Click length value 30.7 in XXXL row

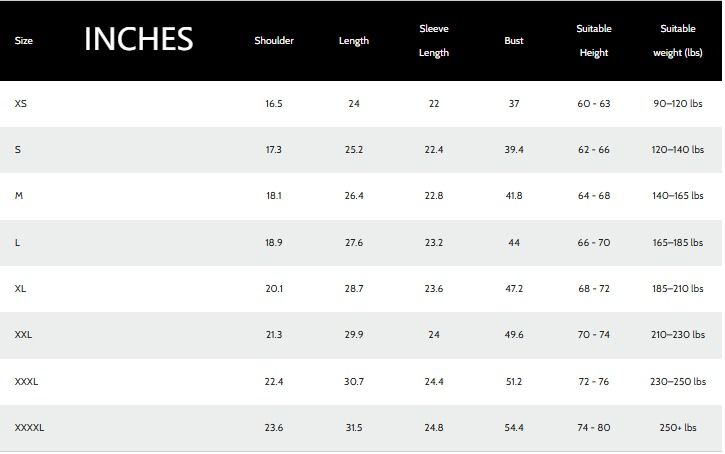coord(354,382)
